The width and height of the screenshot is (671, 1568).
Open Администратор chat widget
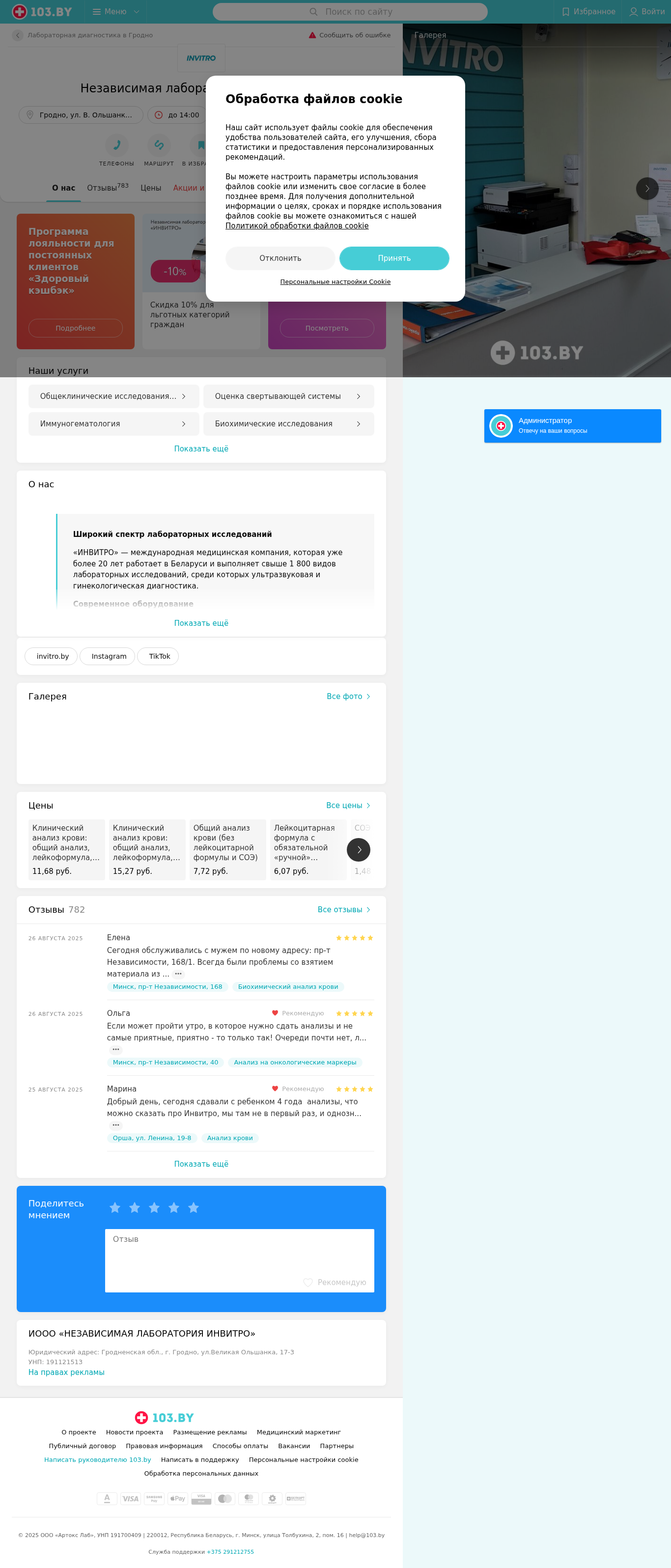572,426
